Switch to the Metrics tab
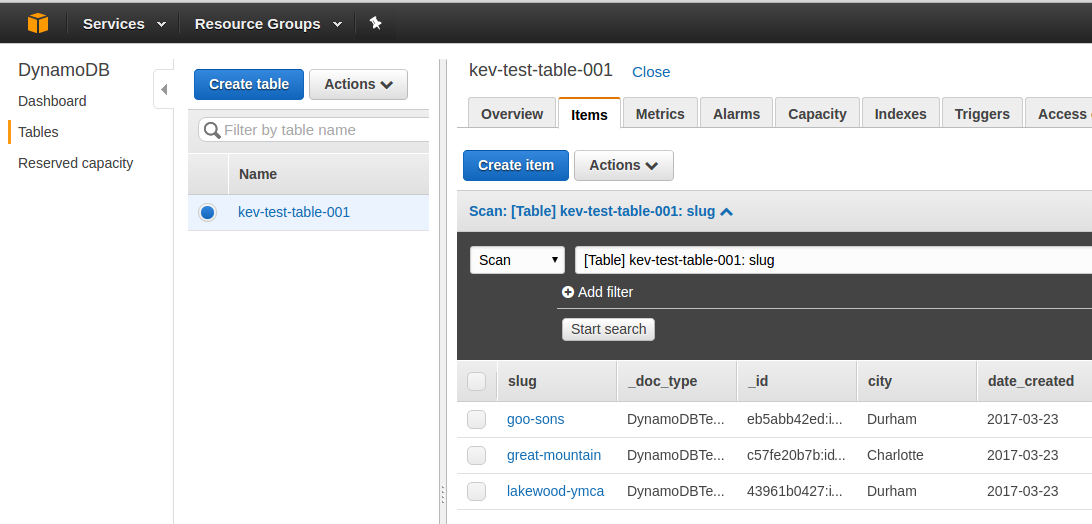 coord(660,114)
